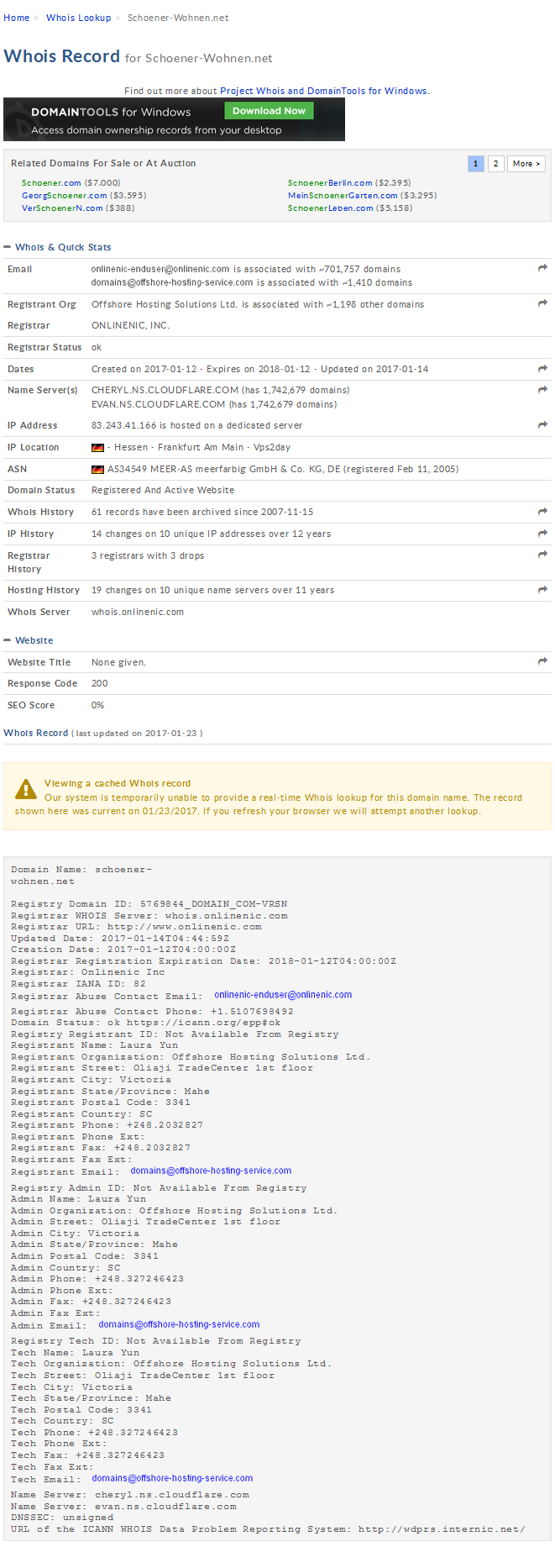
Task: Click the Response Code '200' value
Action: [99, 683]
